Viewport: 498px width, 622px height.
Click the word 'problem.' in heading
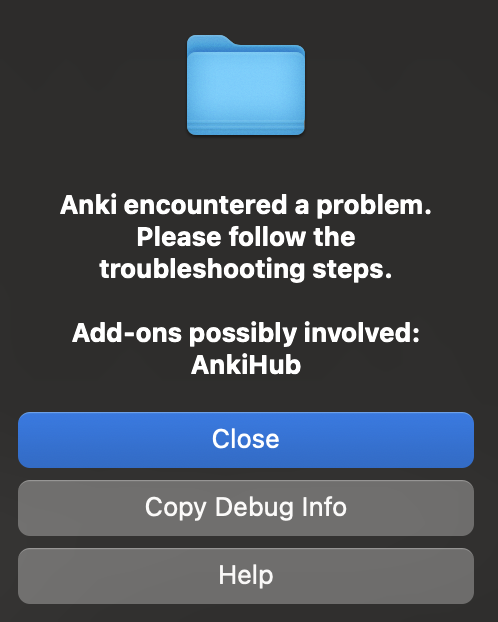pyautogui.click(x=374, y=206)
